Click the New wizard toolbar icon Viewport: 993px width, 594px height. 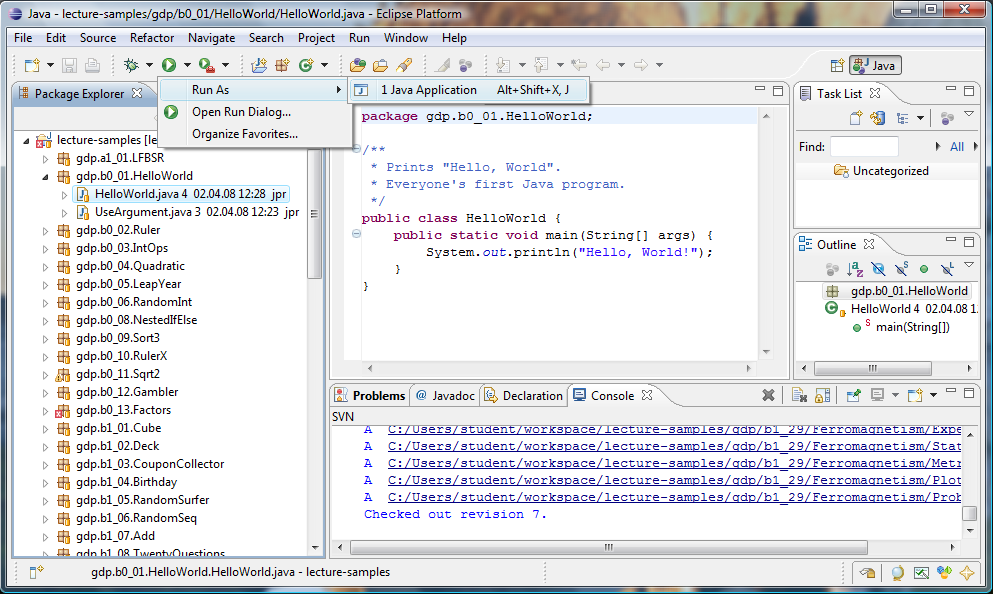[32, 65]
